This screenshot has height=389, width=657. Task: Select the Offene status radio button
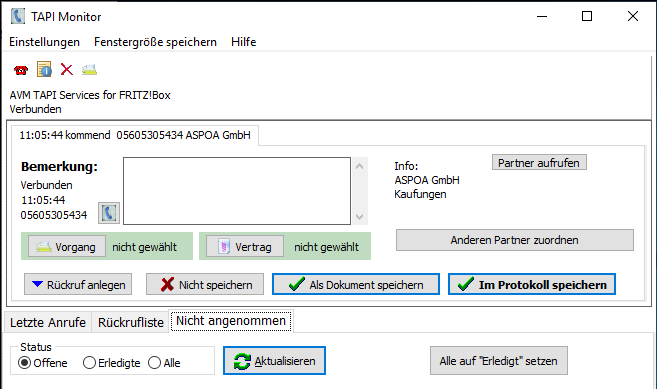[25, 363]
